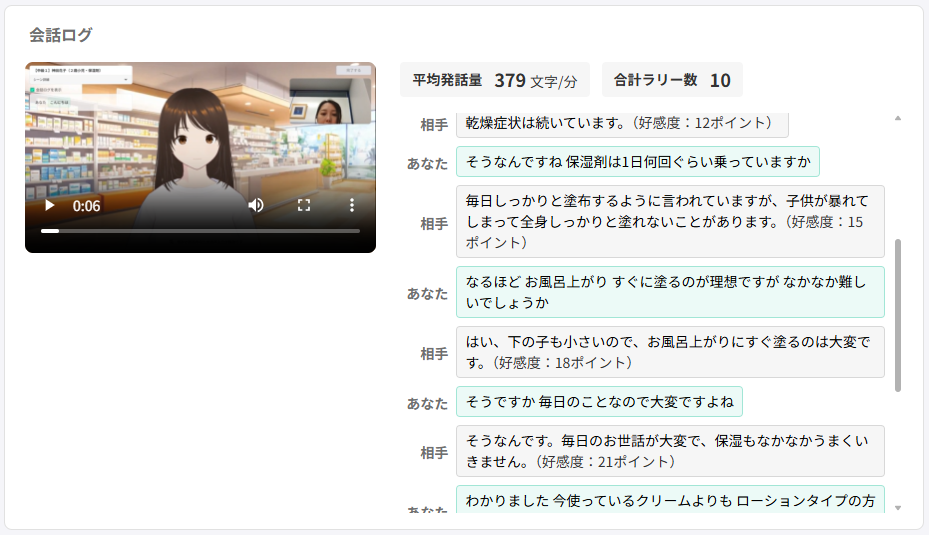Mute the video with the speaker icon
The image size is (929, 535).
(x=256, y=205)
